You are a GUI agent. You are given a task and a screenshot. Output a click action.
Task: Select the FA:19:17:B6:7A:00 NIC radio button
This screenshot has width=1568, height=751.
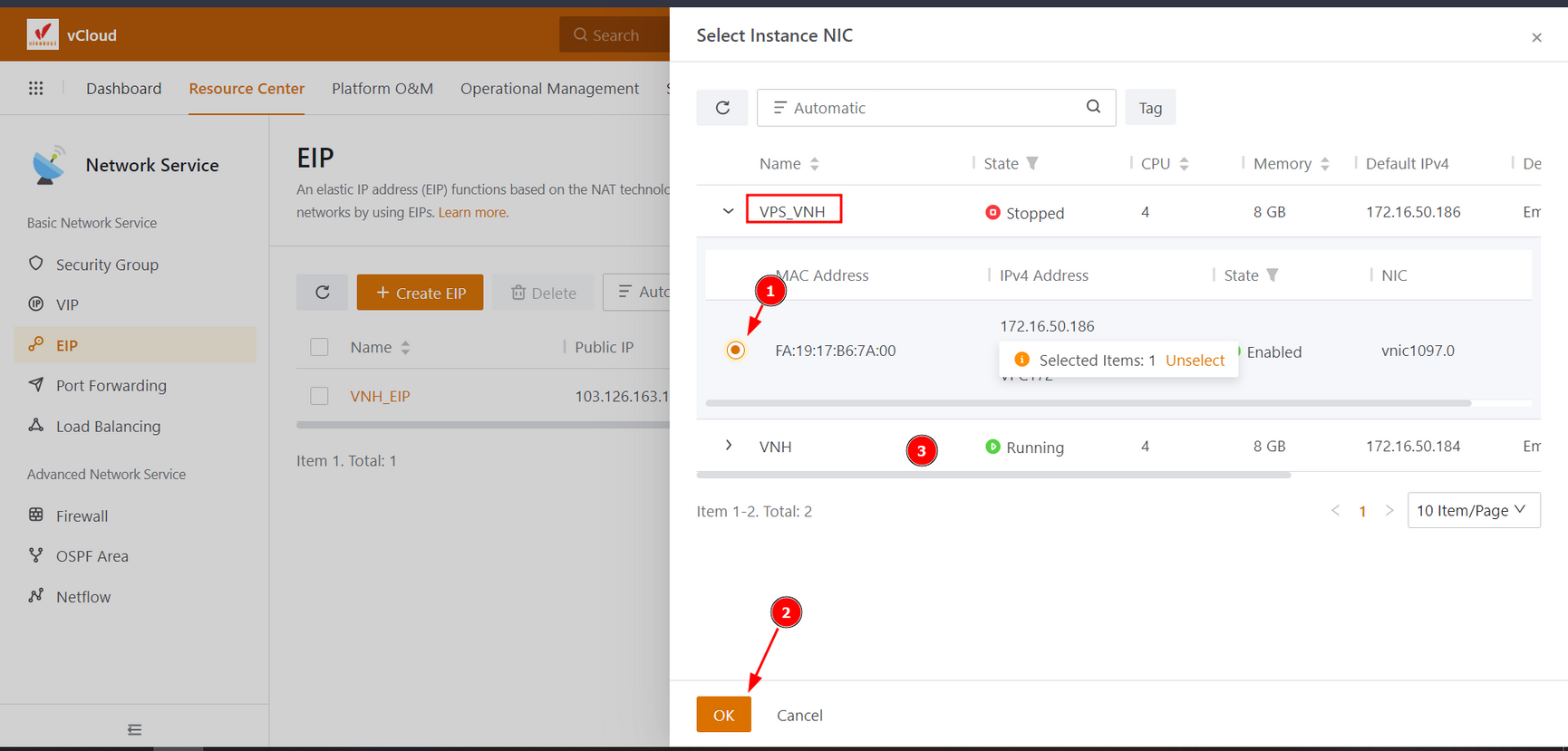736,351
